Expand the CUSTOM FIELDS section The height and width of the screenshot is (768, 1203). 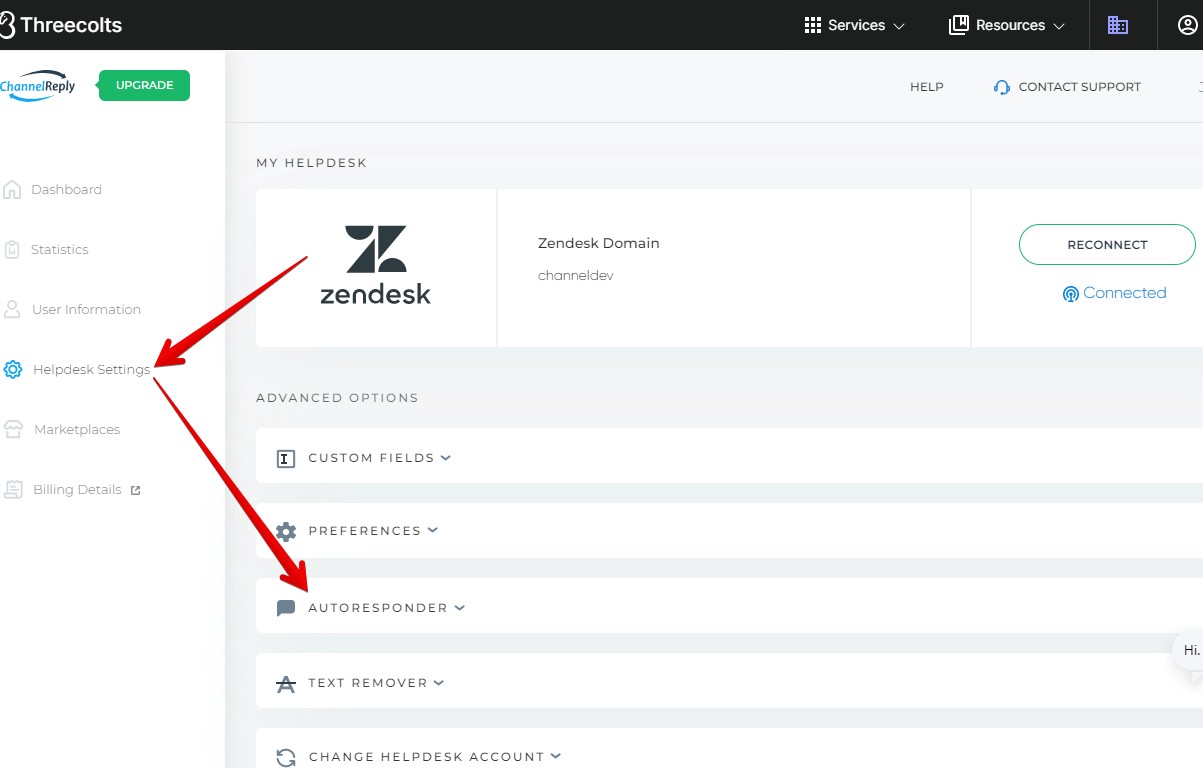[x=371, y=458]
